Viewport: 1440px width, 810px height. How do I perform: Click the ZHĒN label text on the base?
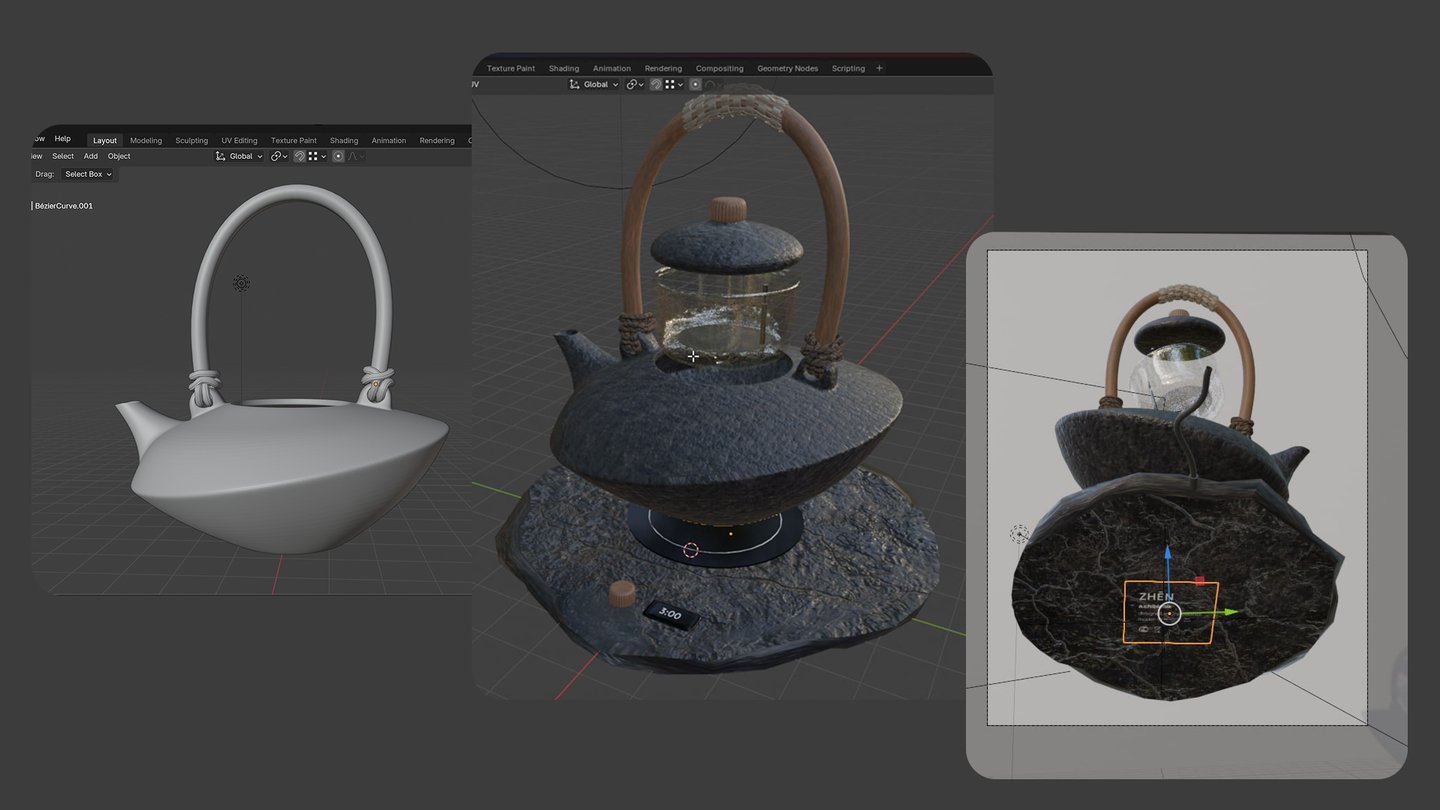[x=1156, y=597]
